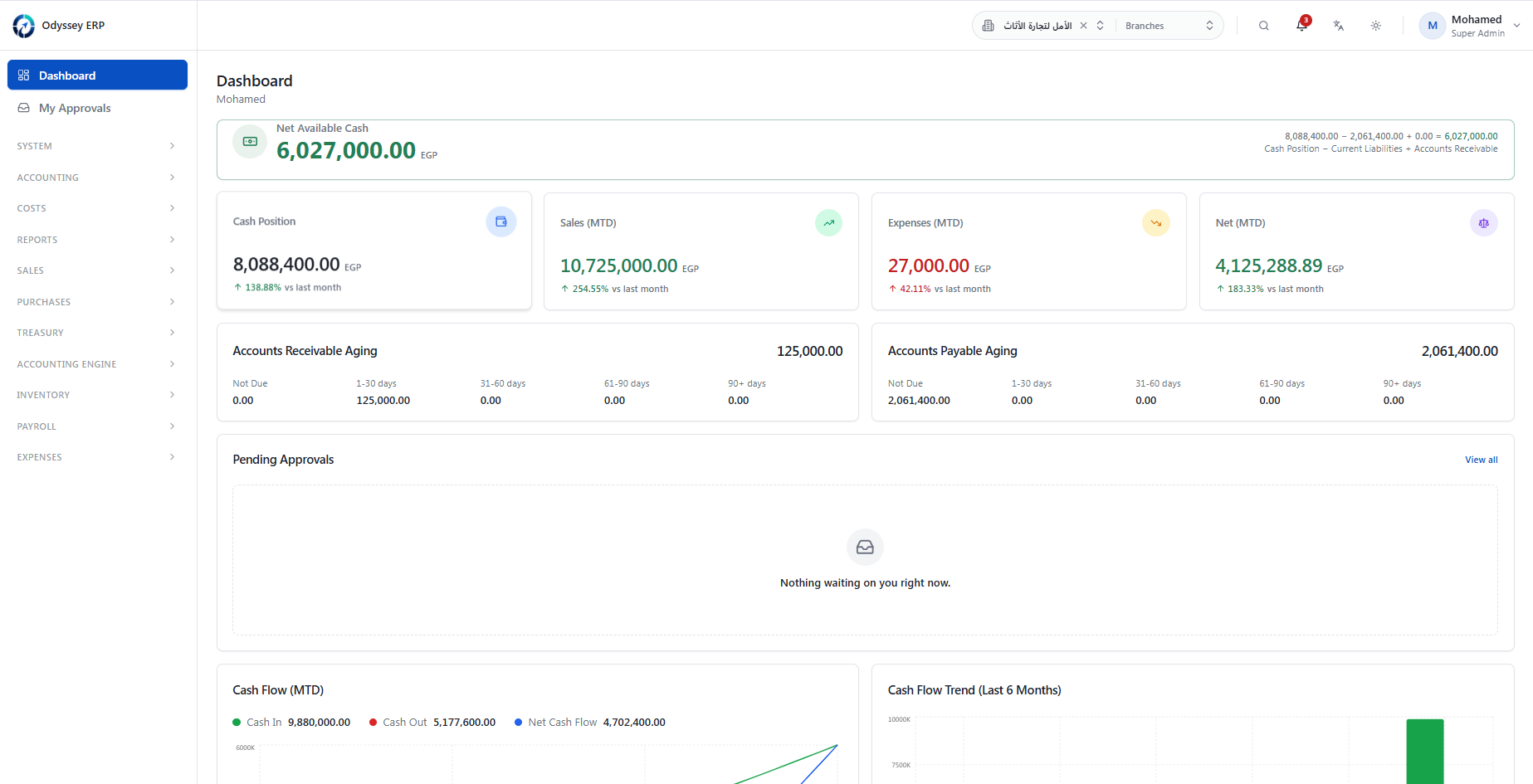The width and height of the screenshot is (1533, 784).
Task: Click the blue Net Cash Flow legend dot
Action: [x=519, y=723]
